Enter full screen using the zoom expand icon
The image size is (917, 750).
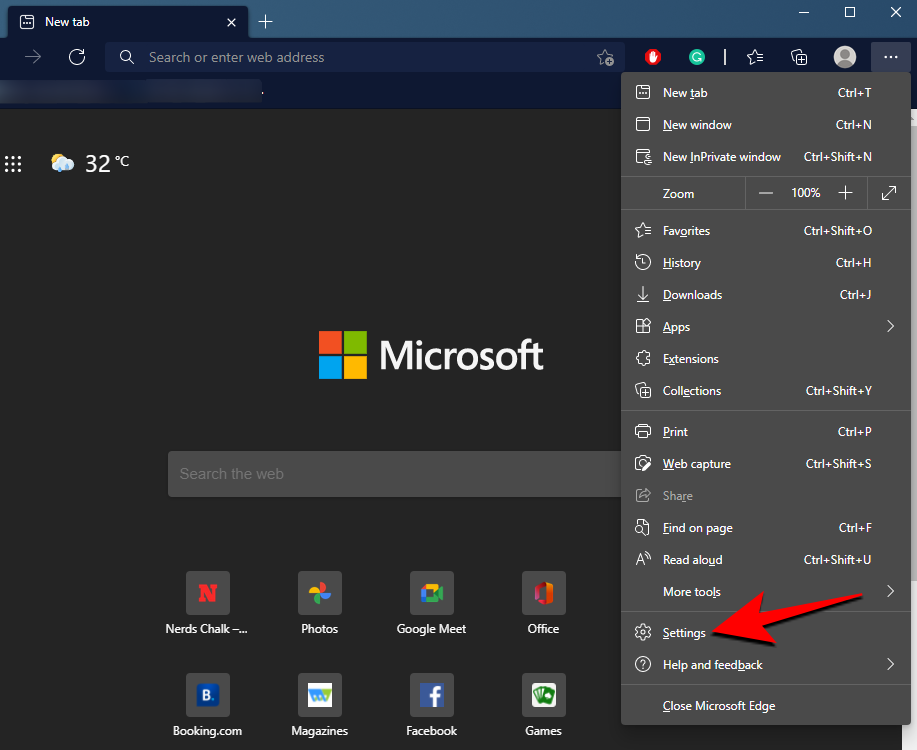(x=889, y=192)
